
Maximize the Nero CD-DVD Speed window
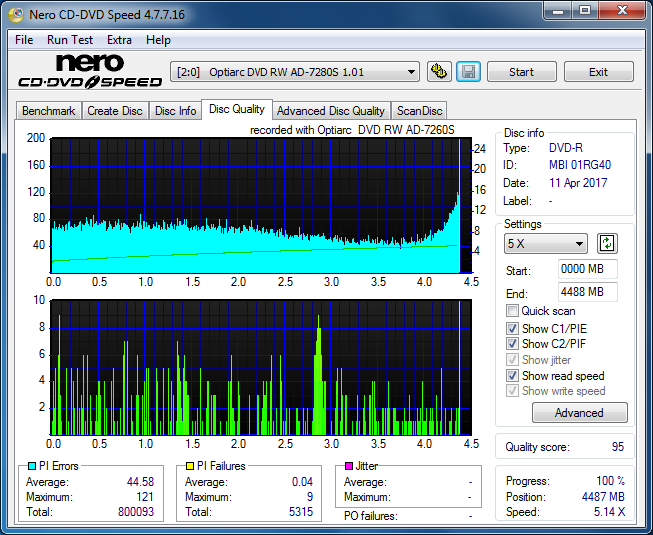click(585, 11)
